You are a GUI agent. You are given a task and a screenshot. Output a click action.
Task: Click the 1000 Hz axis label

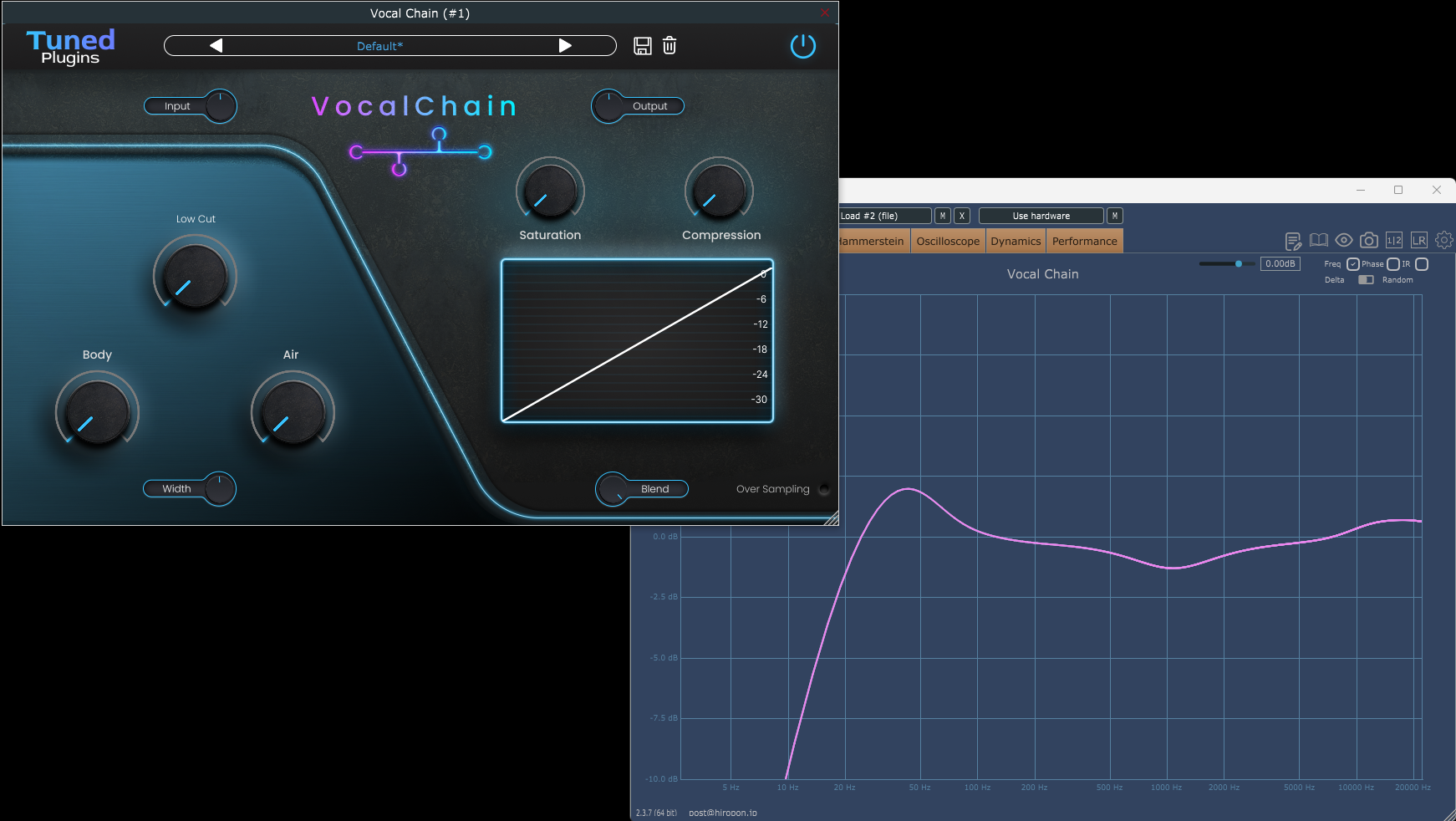point(1166,788)
